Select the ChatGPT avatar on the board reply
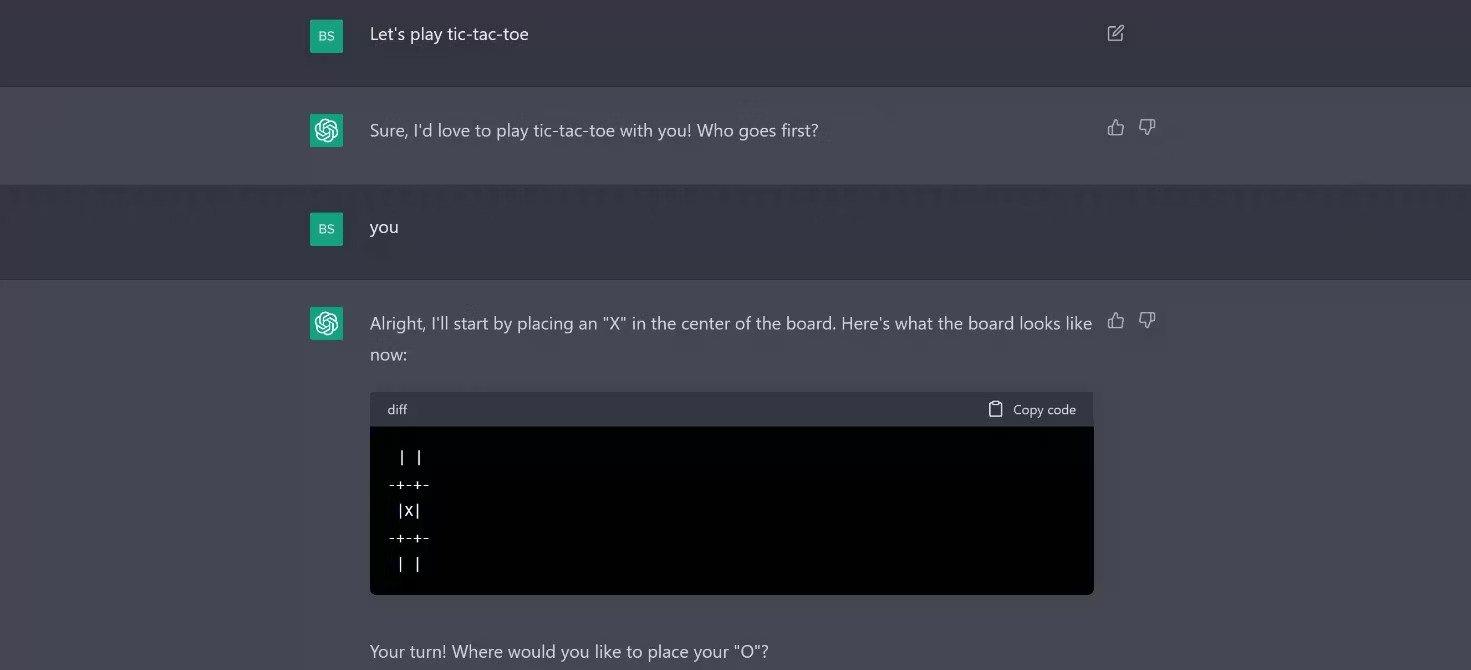The image size is (1471, 670). coord(326,323)
